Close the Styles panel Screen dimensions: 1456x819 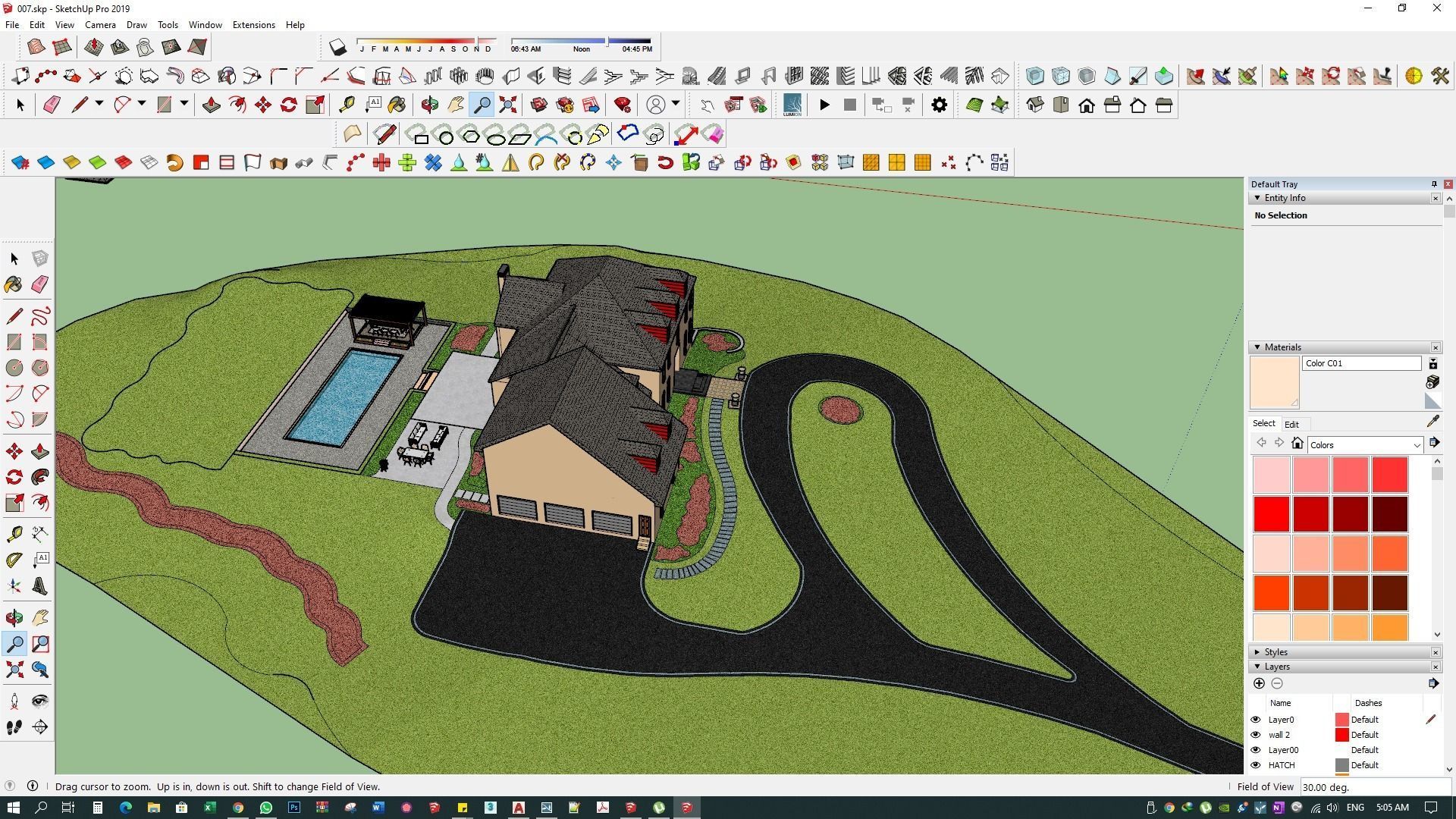click(1436, 652)
